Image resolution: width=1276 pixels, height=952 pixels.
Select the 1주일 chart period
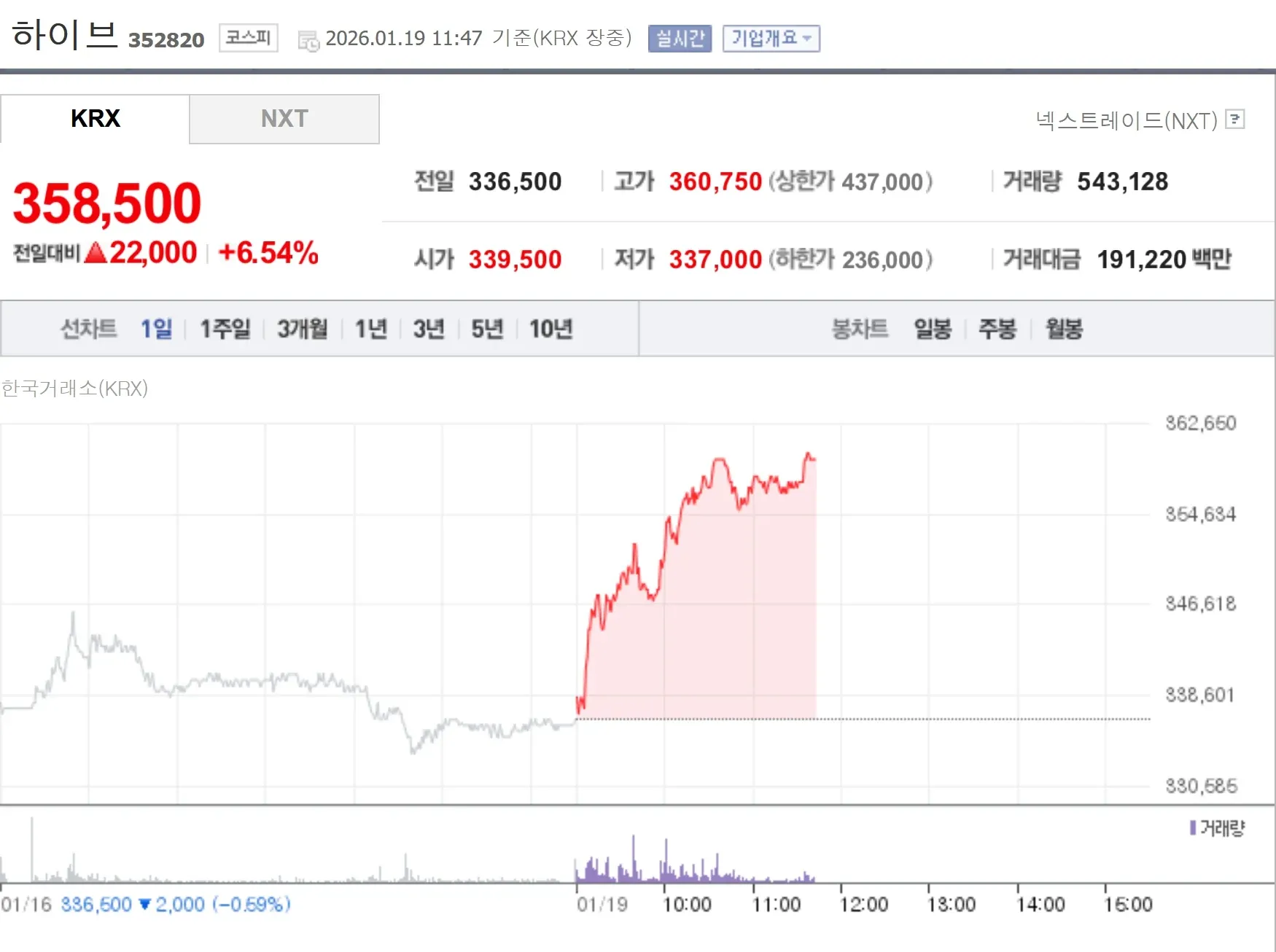225,329
